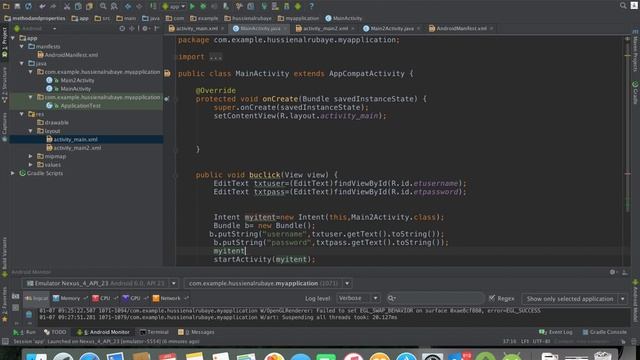This screenshot has width=640, height=360.
Task: Click the logcat search input field
Action: click(x=435, y=298)
